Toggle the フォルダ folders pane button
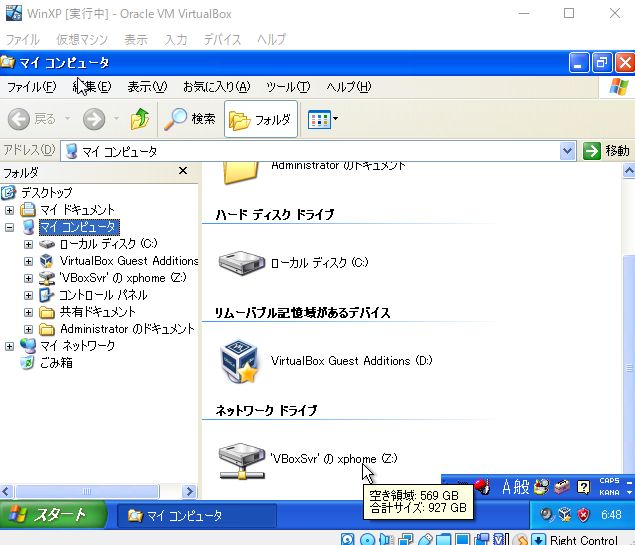The image size is (635, 545). 261,119
